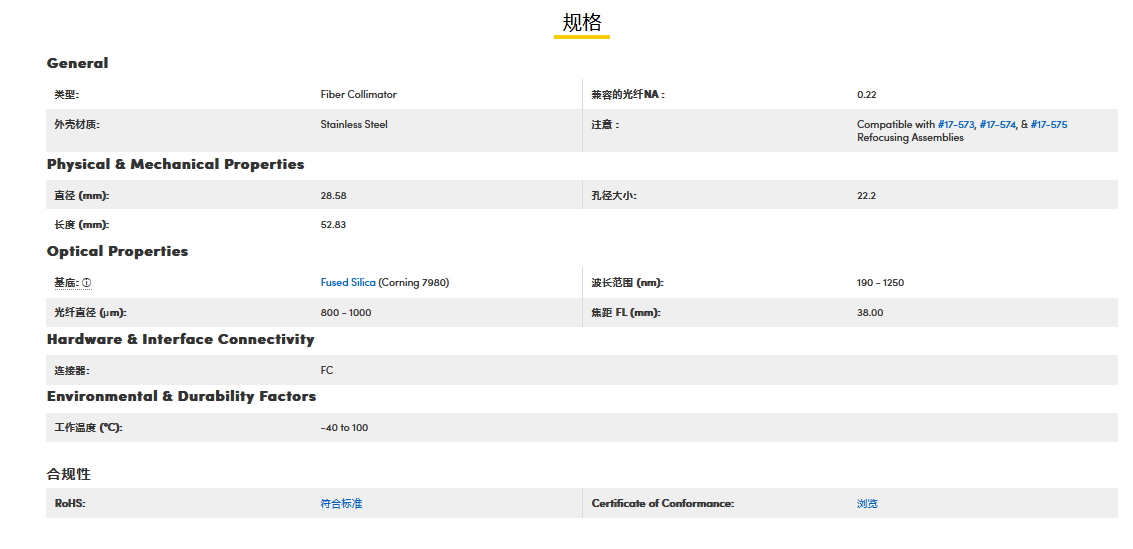Viewport: 1133px width, 549px height.
Task: Click the 符合标准 RoHS link
Action: tap(341, 503)
